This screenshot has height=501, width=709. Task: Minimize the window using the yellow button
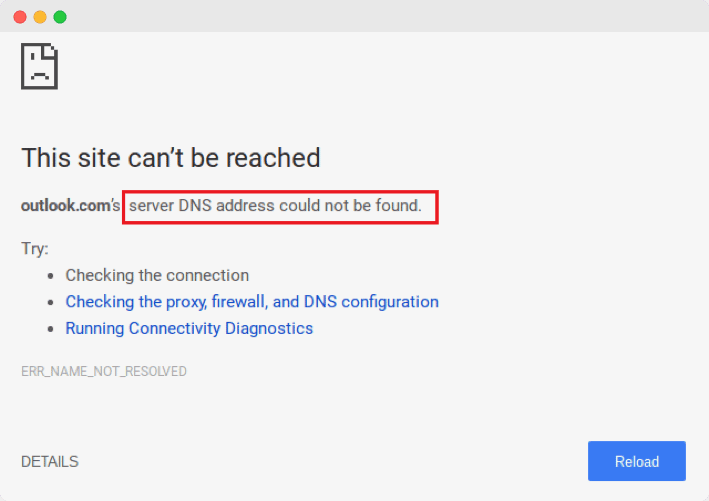tap(40, 17)
